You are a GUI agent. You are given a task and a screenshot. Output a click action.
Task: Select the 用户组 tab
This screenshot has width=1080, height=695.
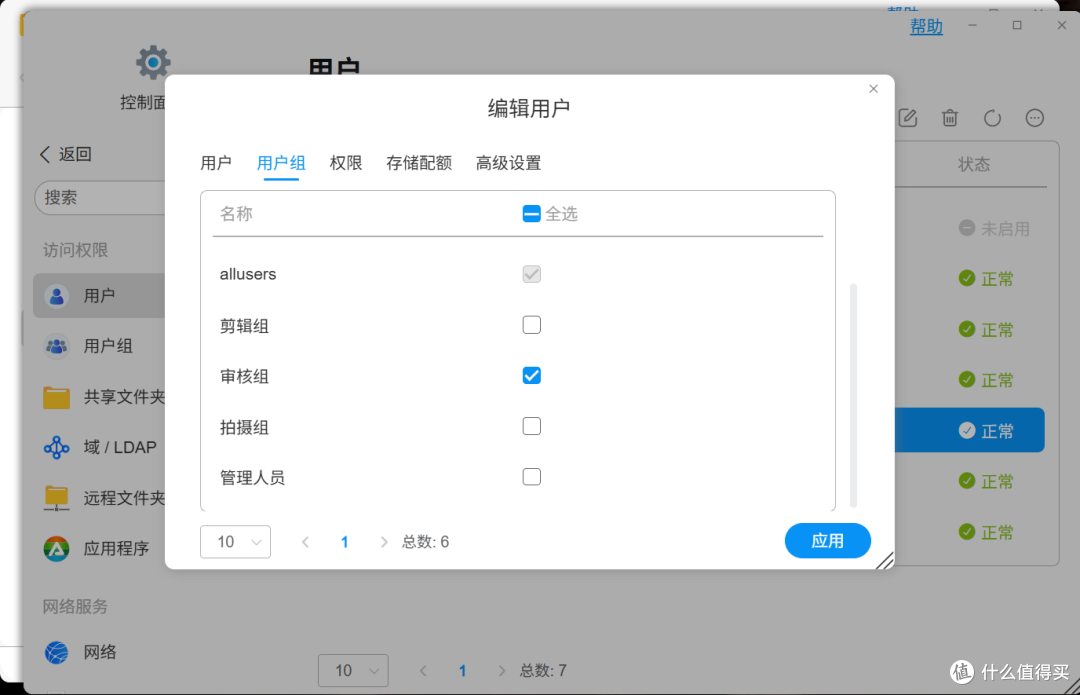pyautogui.click(x=281, y=163)
